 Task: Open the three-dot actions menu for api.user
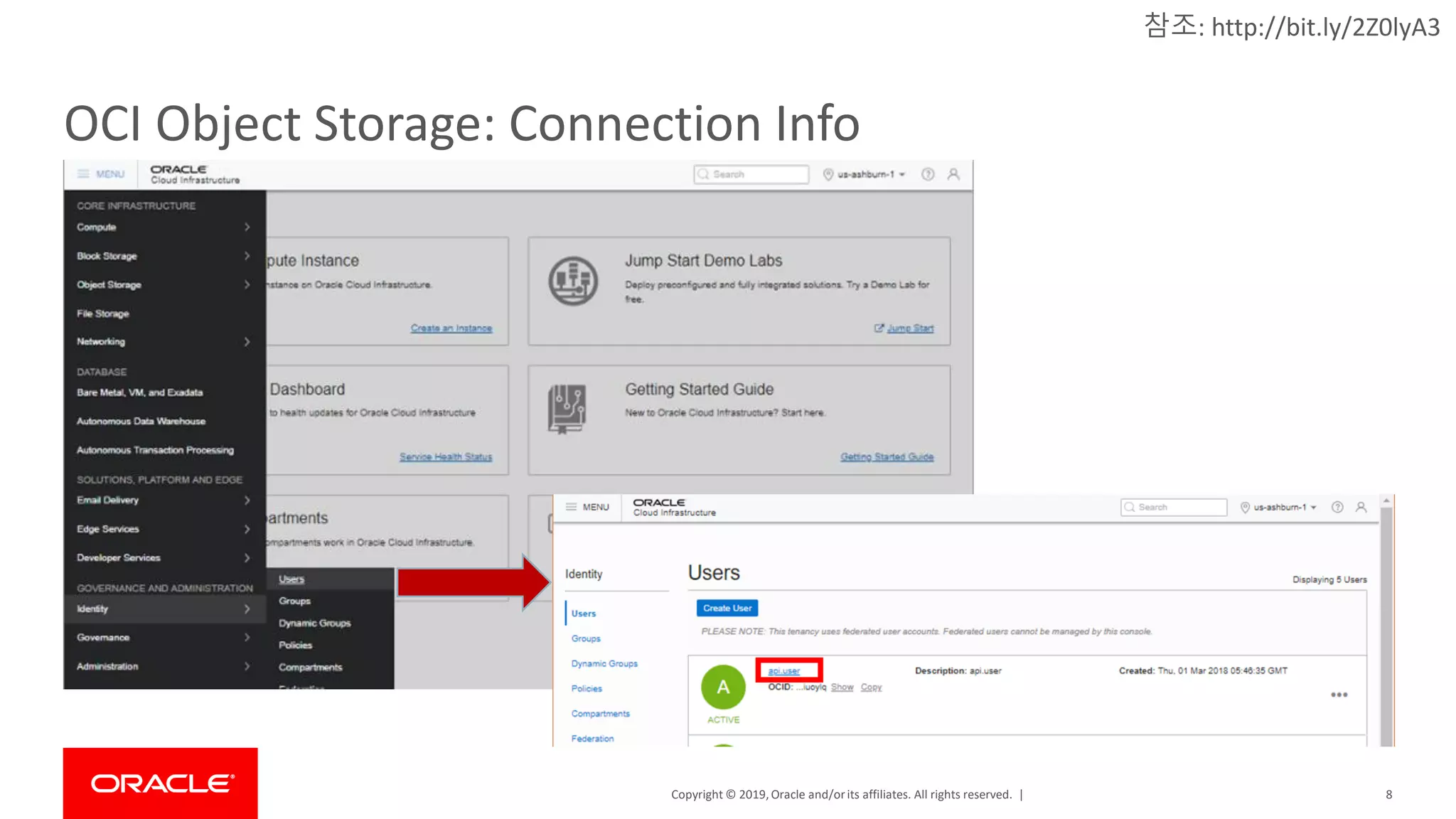pyautogui.click(x=1339, y=695)
